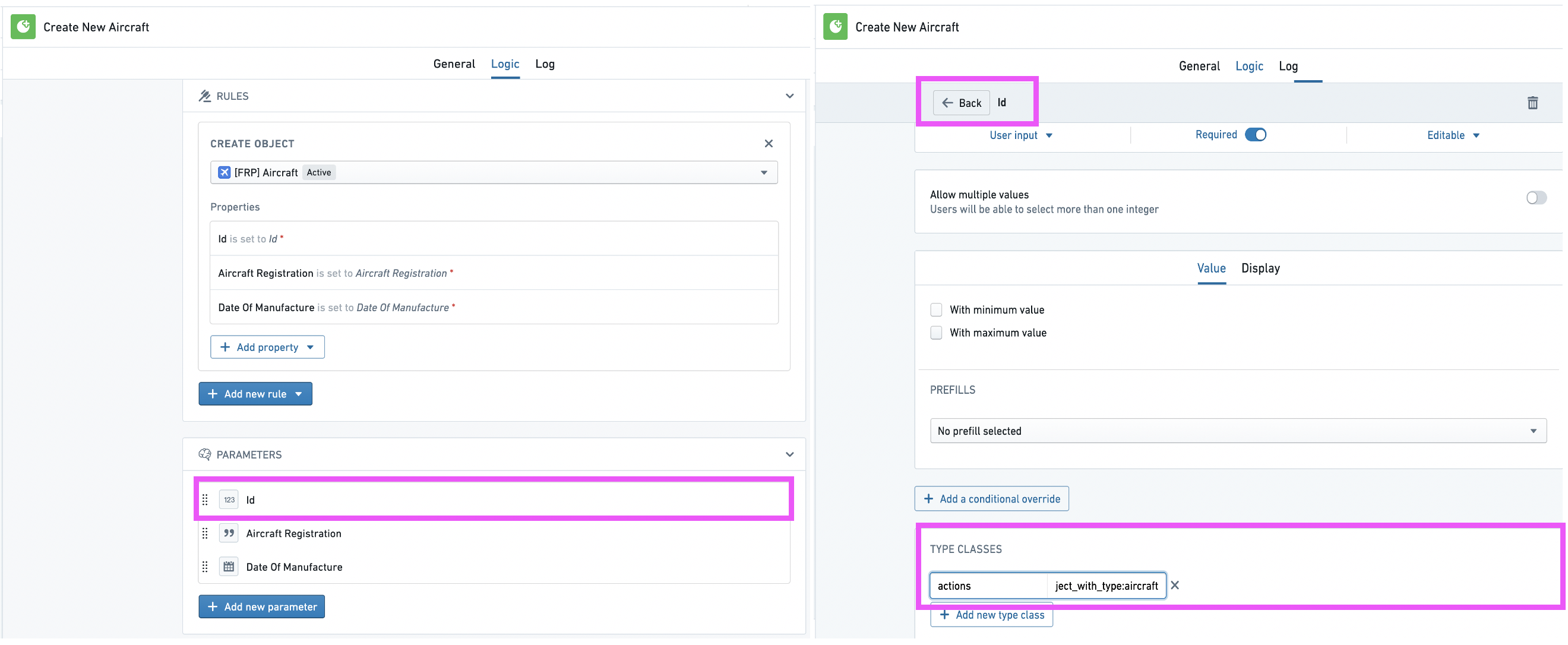Open the No prefill selected dropdown
Viewport: 1568px width, 645px height.
tap(1238, 431)
